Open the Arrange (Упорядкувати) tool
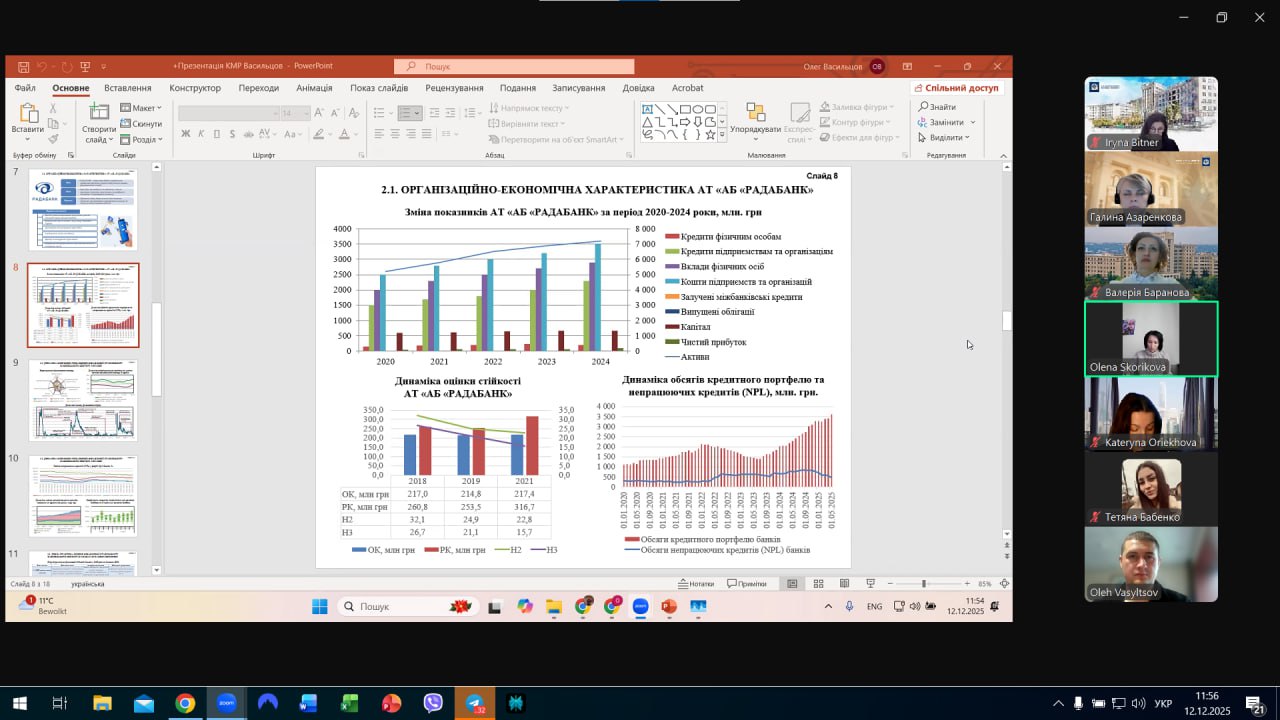Viewport: 1280px width, 720px height. point(755,114)
